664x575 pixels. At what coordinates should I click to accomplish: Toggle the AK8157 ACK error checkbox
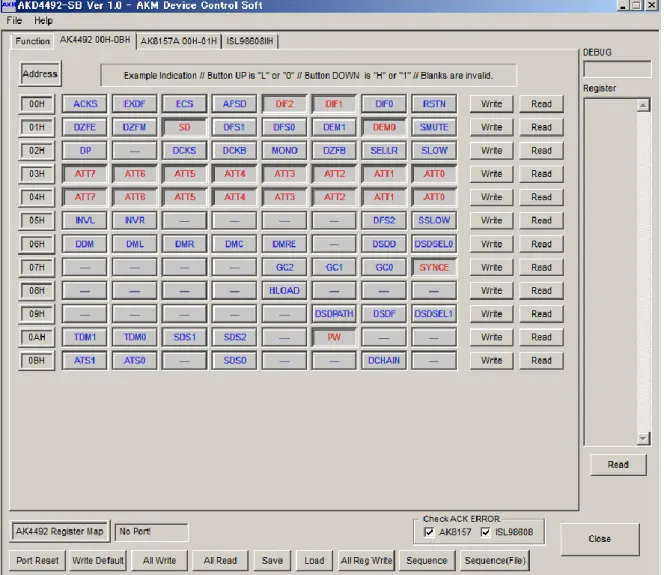[x=429, y=532]
